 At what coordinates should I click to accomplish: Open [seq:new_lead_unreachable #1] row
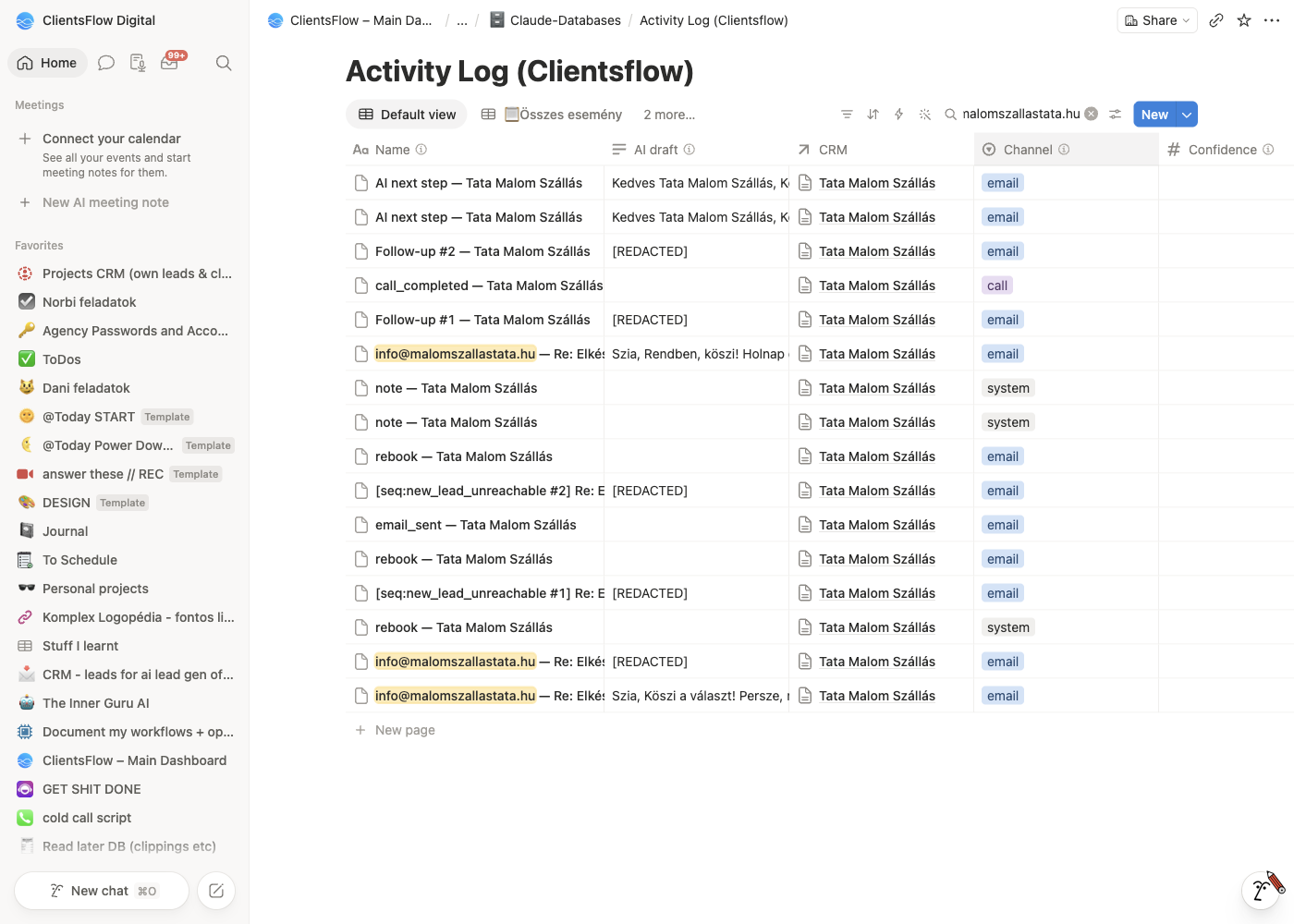(x=489, y=593)
